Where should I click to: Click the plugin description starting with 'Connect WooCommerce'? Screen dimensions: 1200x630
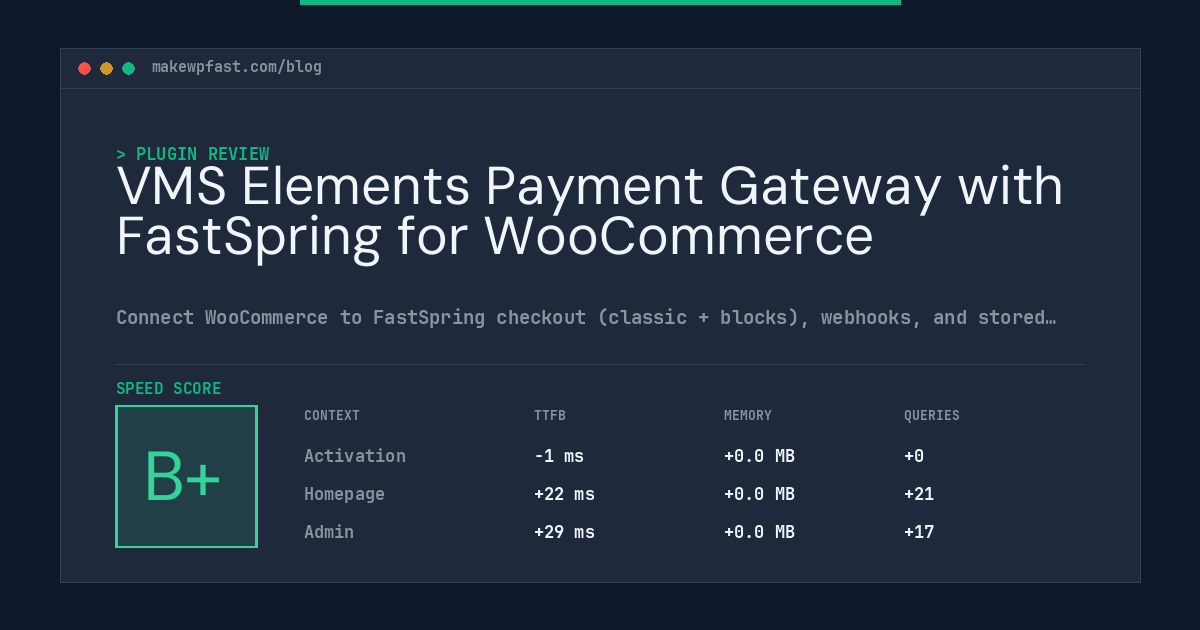point(586,317)
